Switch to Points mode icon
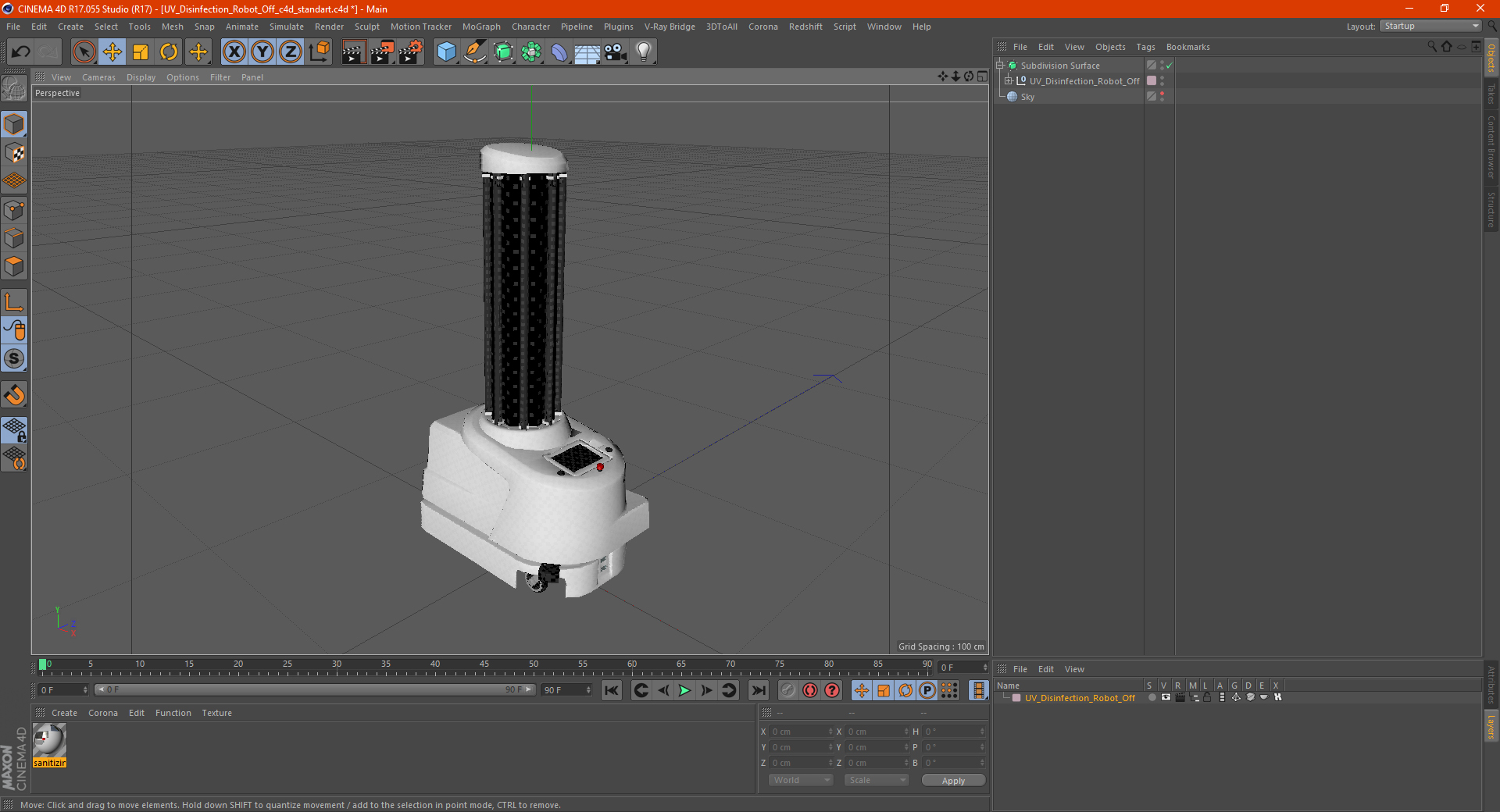This screenshot has height=812, width=1500. 14,210
